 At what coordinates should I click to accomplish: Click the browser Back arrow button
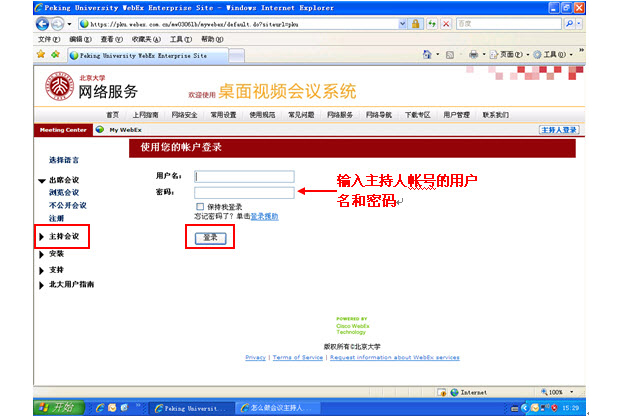[x=42, y=24]
